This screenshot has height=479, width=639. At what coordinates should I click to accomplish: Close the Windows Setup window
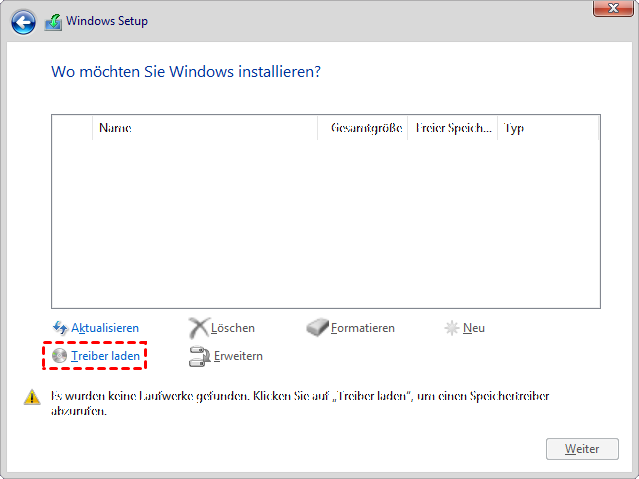[x=613, y=8]
